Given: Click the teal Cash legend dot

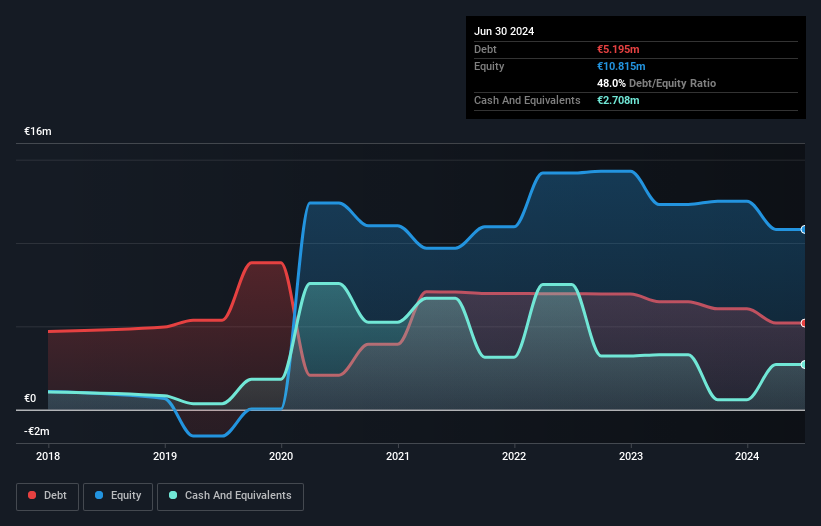Looking at the screenshot, I should 173,495.
